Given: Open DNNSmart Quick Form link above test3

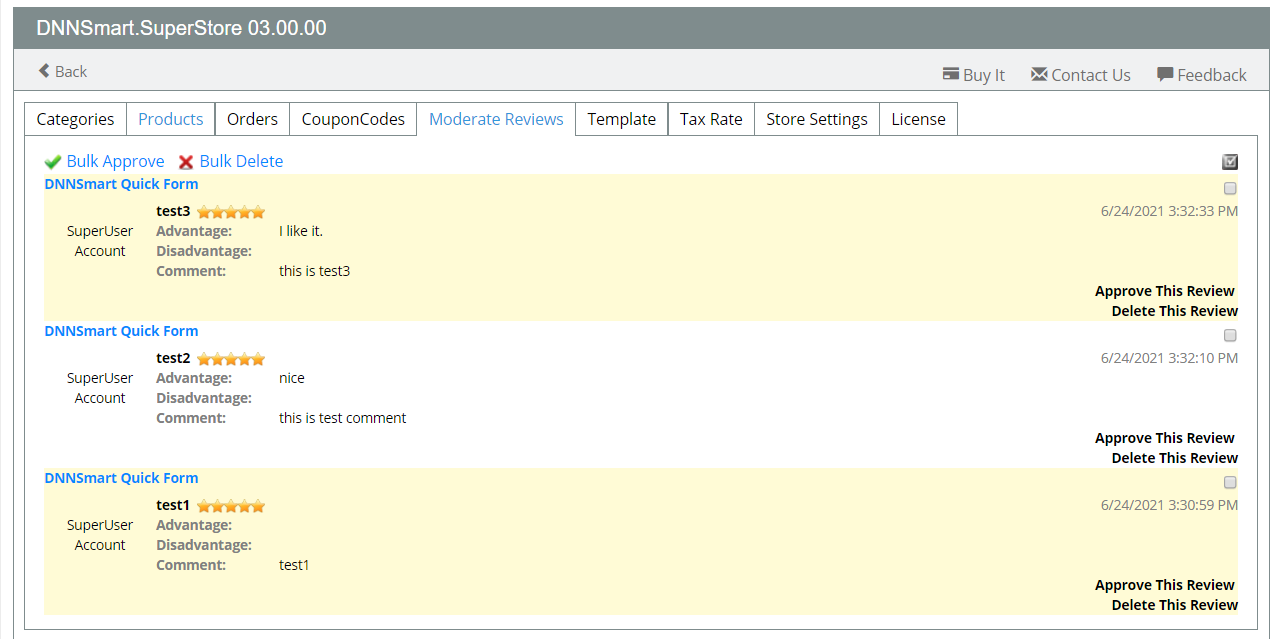Looking at the screenshot, I should (121, 184).
